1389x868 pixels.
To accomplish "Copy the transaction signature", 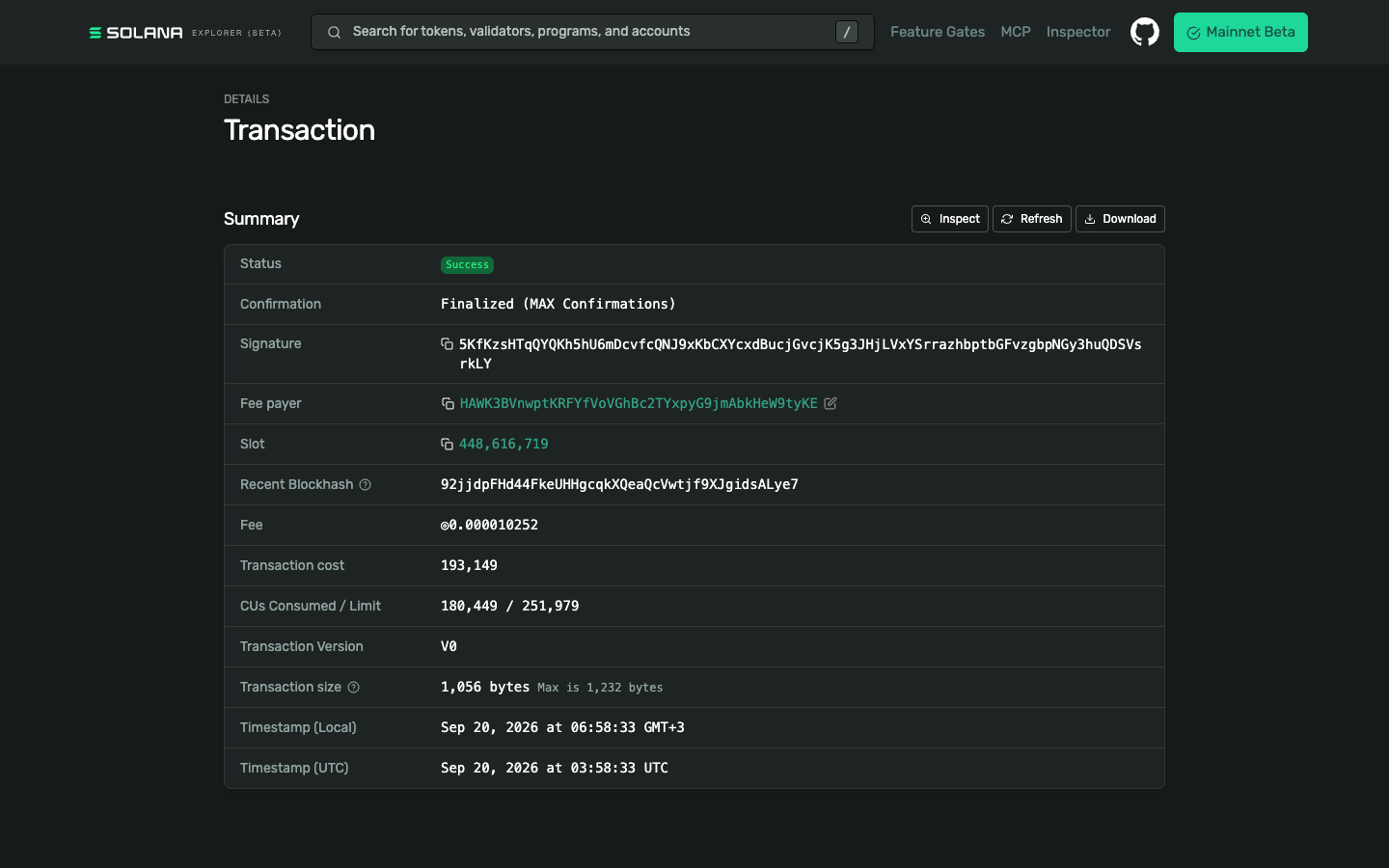I will pos(447,344).
